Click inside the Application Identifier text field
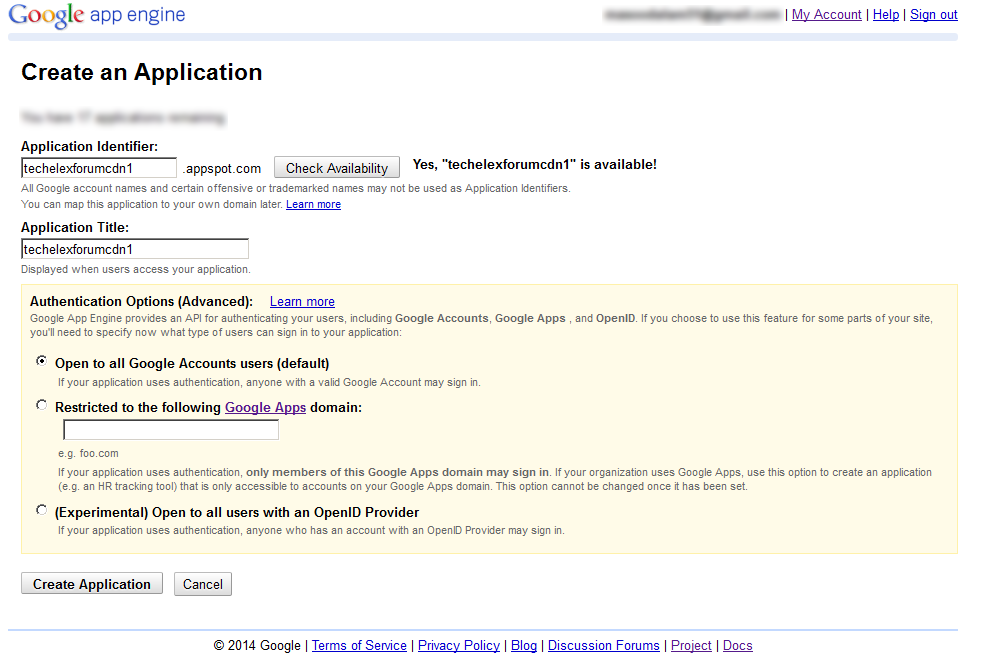Image resolution: width=983 pixels, height=665 pixels. click(x=98, y=167)
